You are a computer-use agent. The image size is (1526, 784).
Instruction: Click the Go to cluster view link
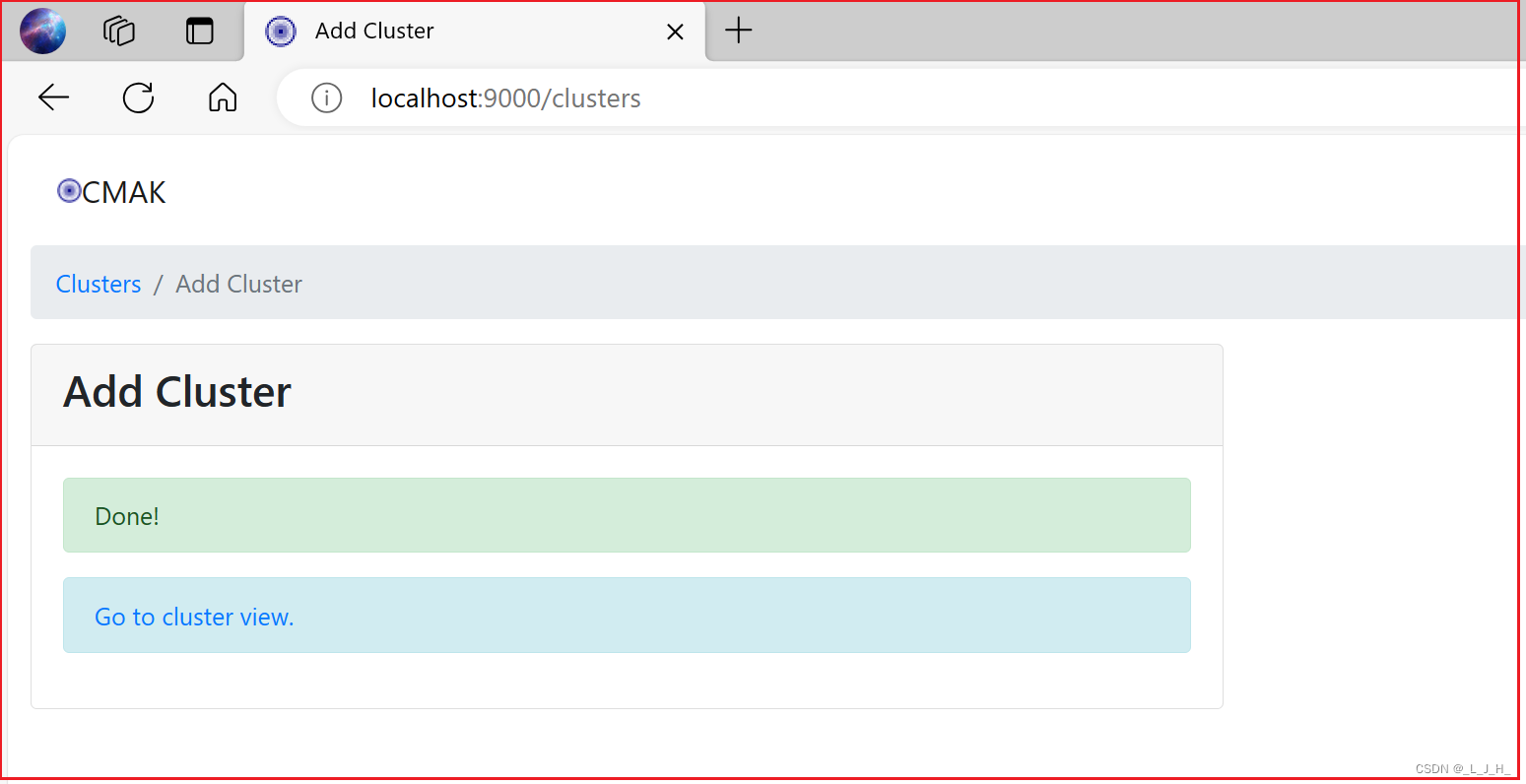[x=193, y=617]
